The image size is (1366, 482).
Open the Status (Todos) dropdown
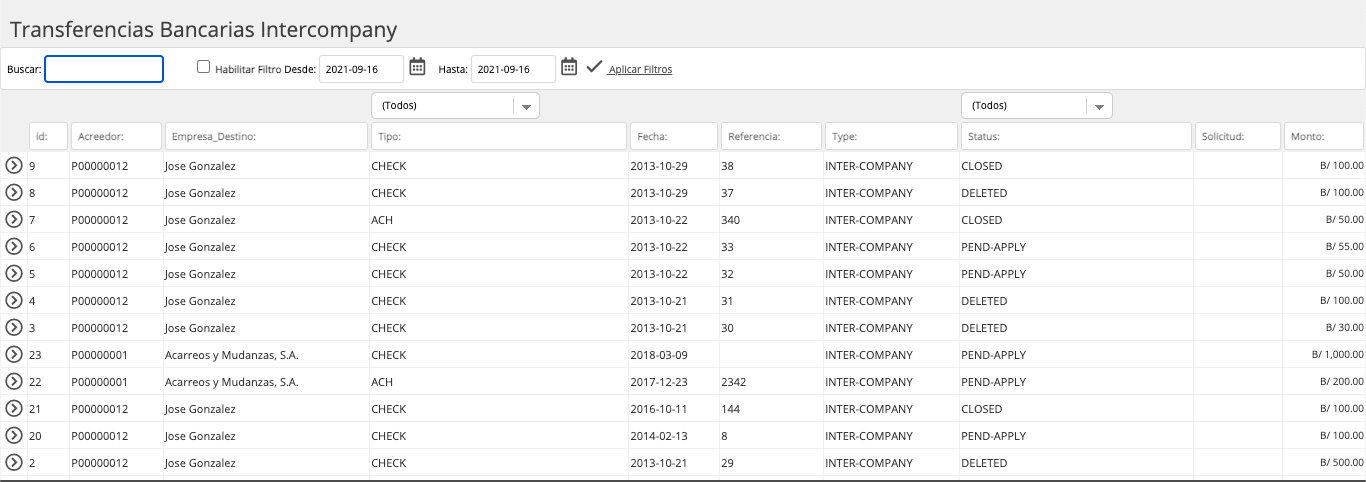click(1036, 105)
